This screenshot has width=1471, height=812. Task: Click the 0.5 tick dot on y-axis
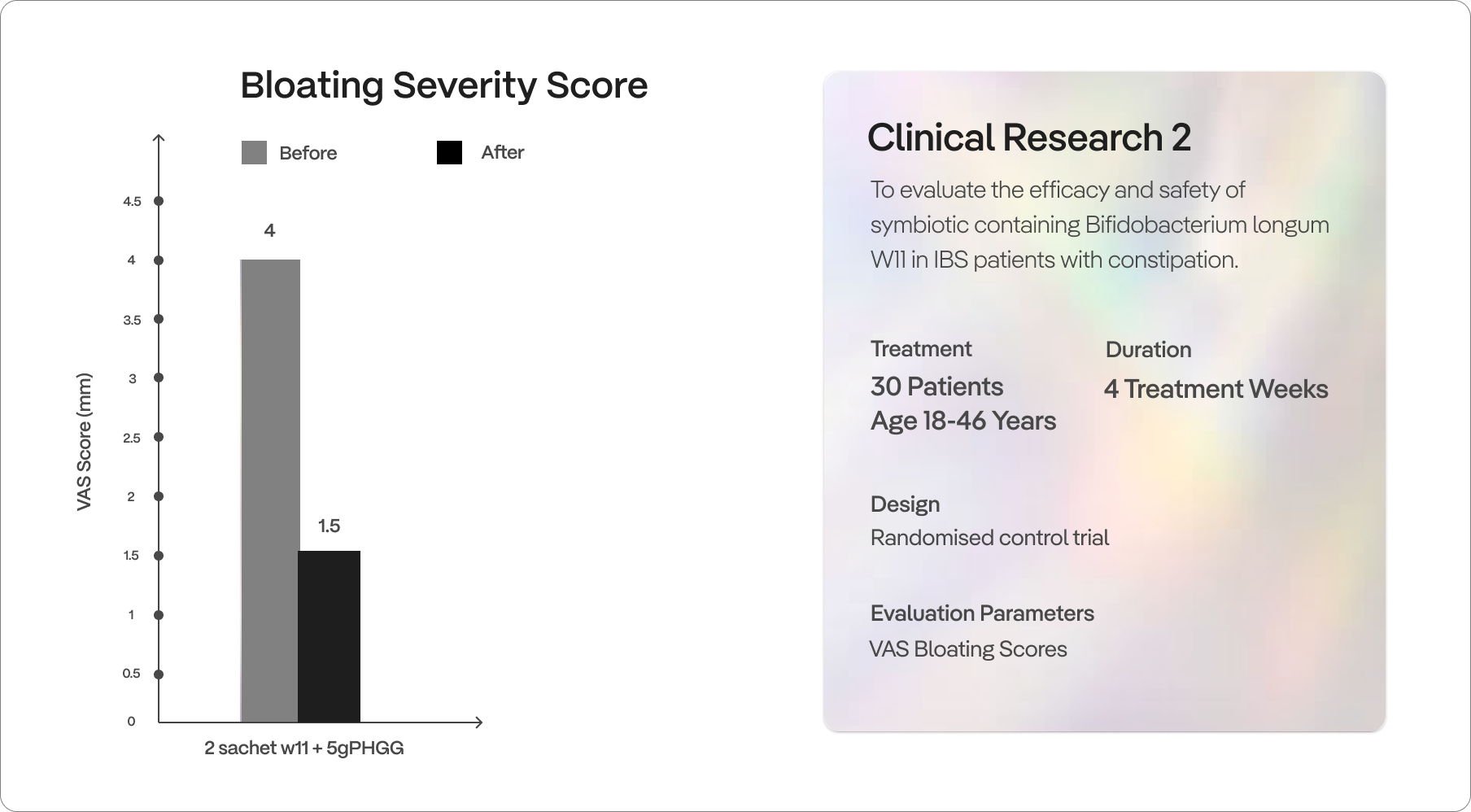coord(159,674)
